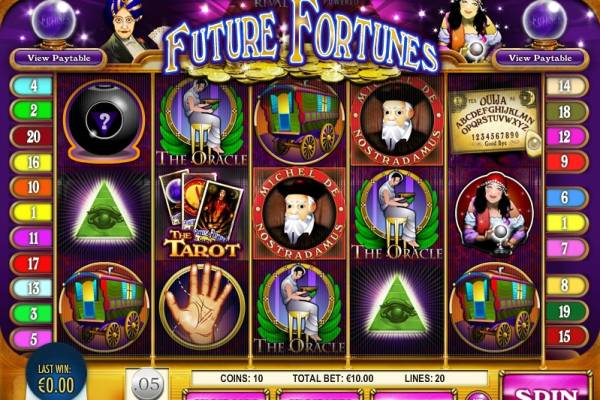Select payline 4 on the left

[x=32, y=86]
